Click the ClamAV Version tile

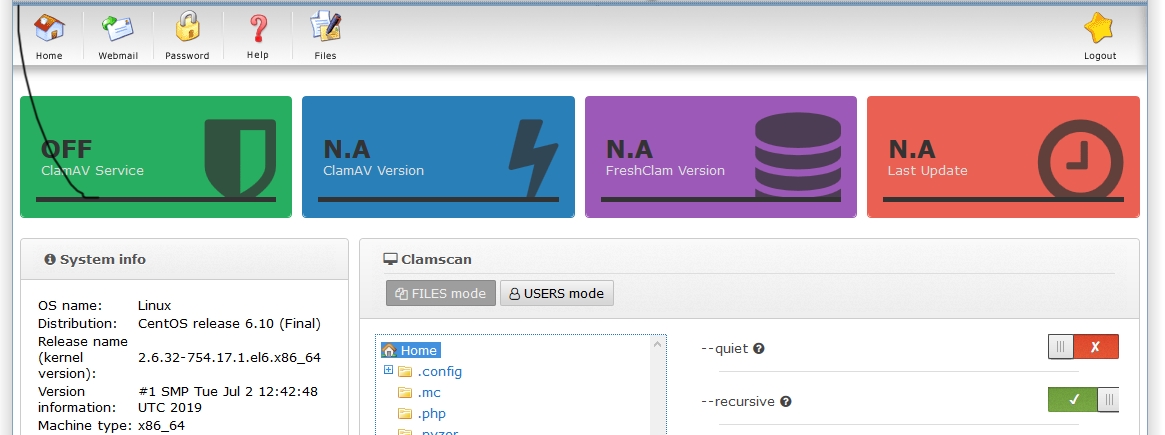pyautogui.click(x=438, y=157)
